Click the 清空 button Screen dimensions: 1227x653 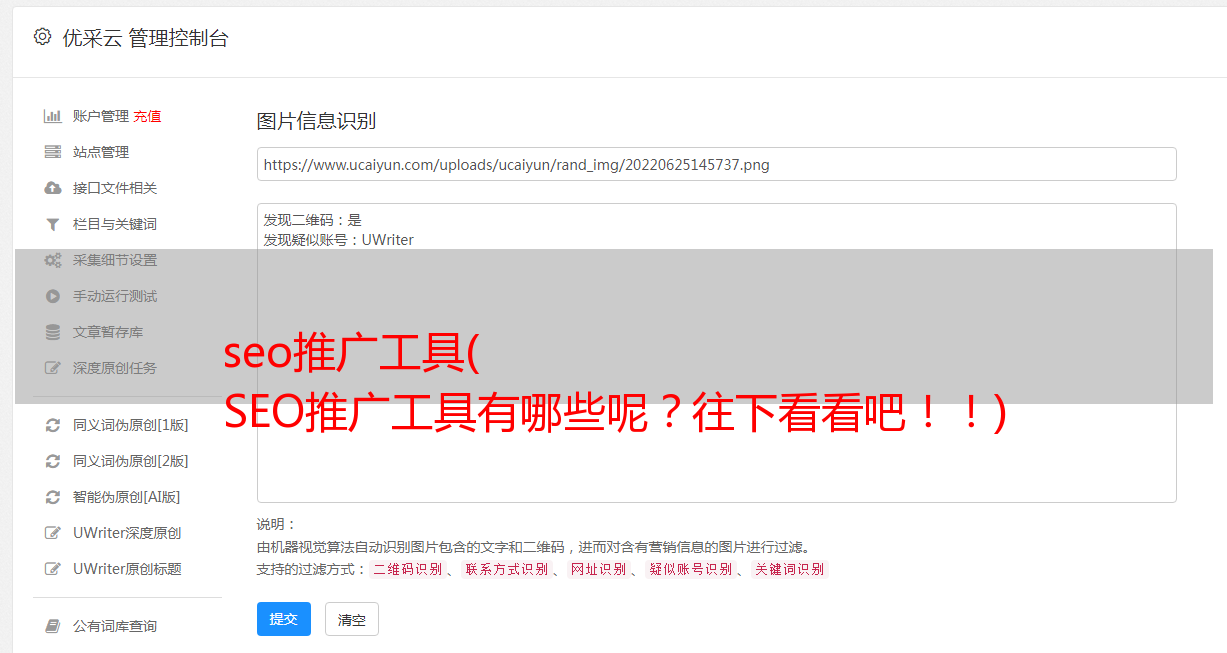tap(352, 619)
